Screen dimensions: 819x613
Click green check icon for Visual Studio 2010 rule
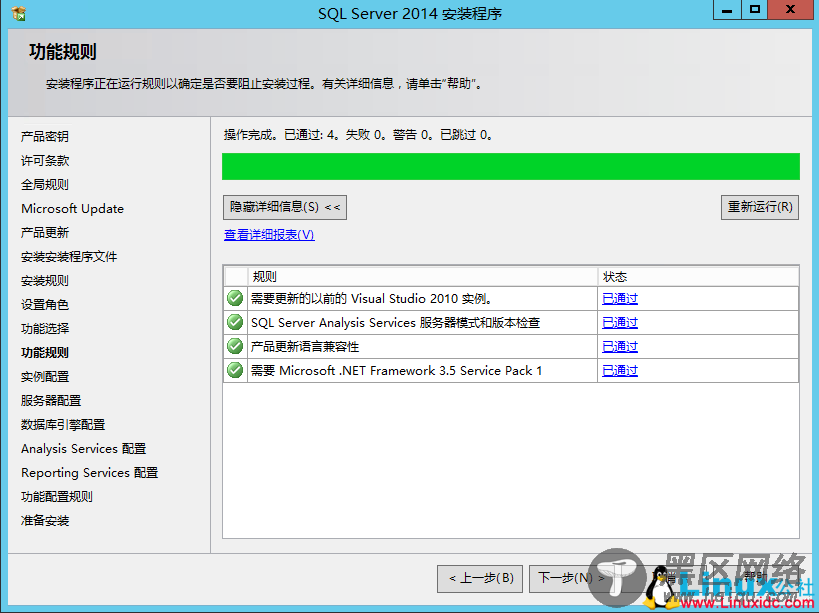coord(235,298)
